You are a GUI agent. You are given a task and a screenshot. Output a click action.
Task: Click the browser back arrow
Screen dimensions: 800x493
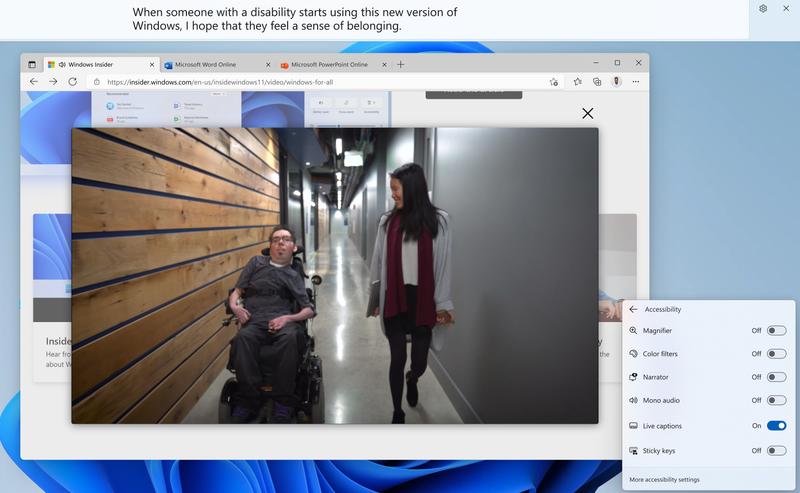coord(34,82)
